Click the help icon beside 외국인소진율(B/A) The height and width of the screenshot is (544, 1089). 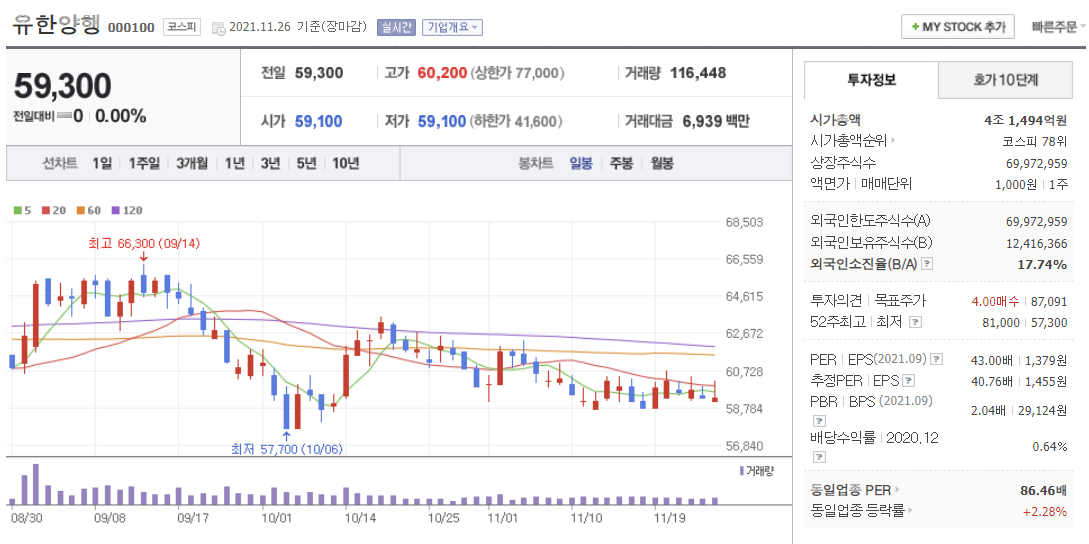pos(927,265)
